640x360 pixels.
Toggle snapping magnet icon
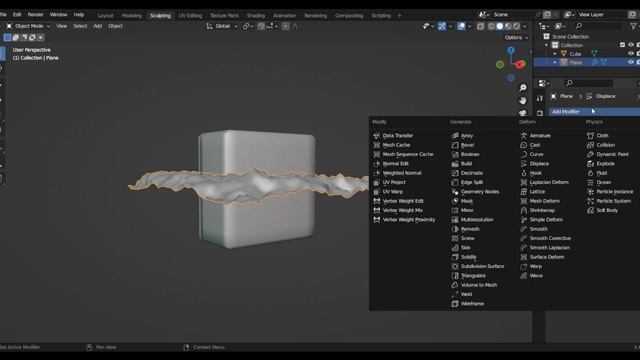[x=261, y=26]
